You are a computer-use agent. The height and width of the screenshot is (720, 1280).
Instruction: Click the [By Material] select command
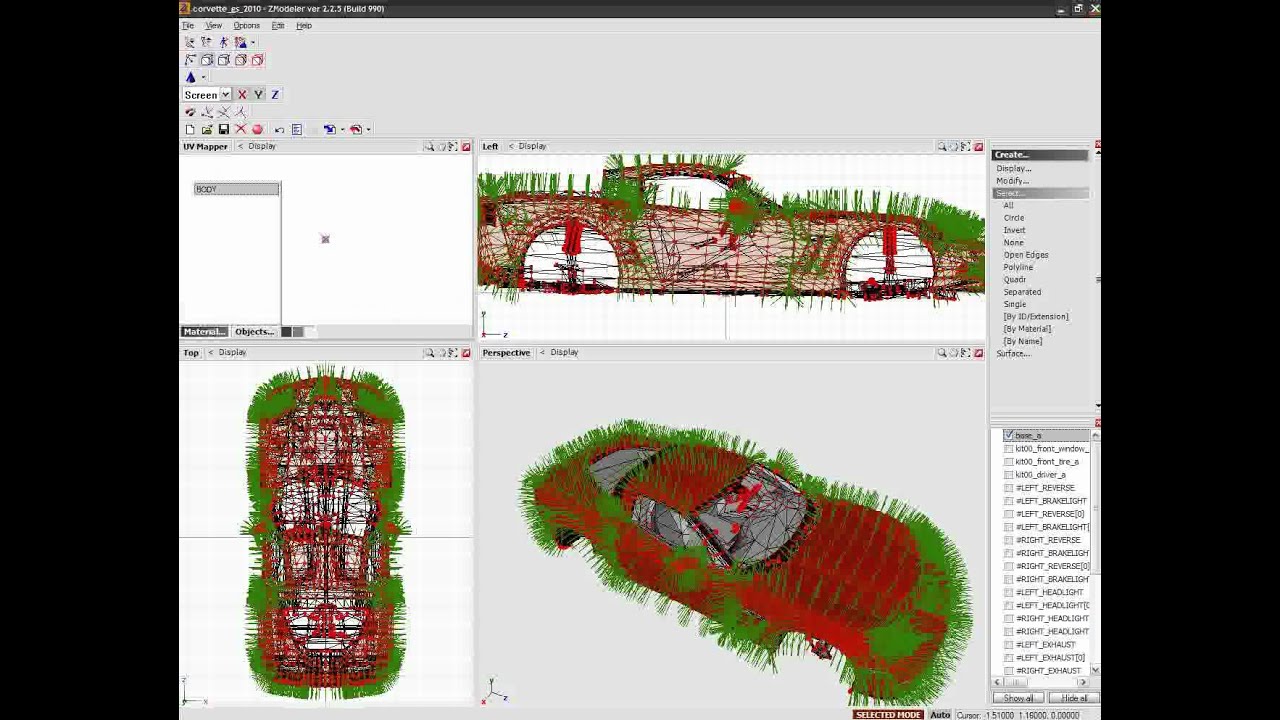(x=1027, y=329)
